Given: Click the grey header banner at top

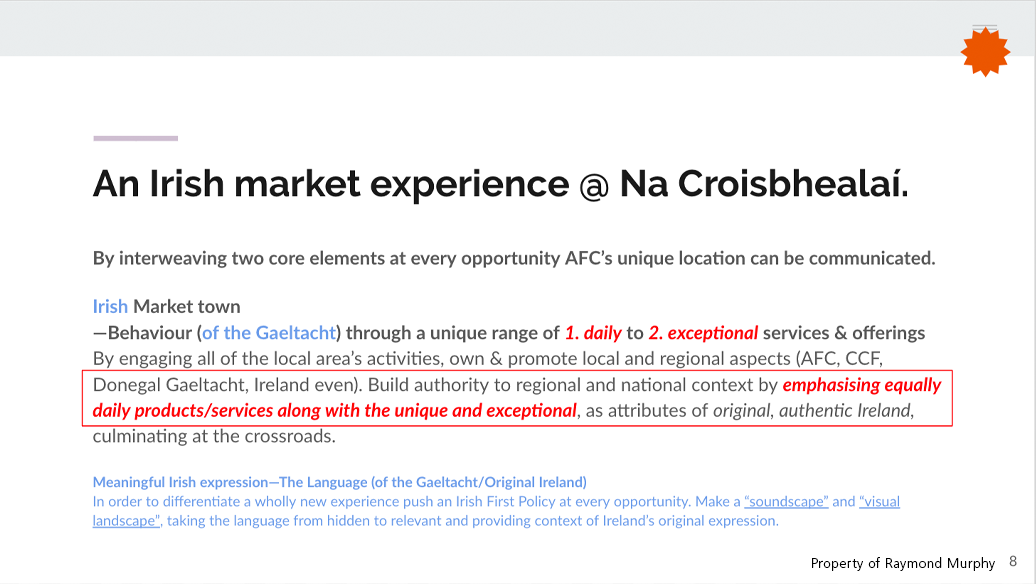Looking at the screenshot, I should click(518, 28).
